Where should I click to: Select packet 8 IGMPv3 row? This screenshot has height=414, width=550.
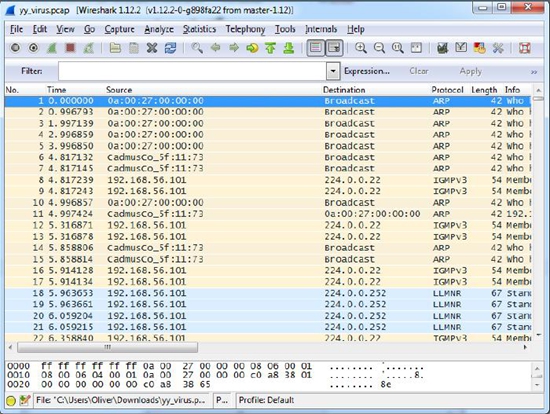[268, 180]
